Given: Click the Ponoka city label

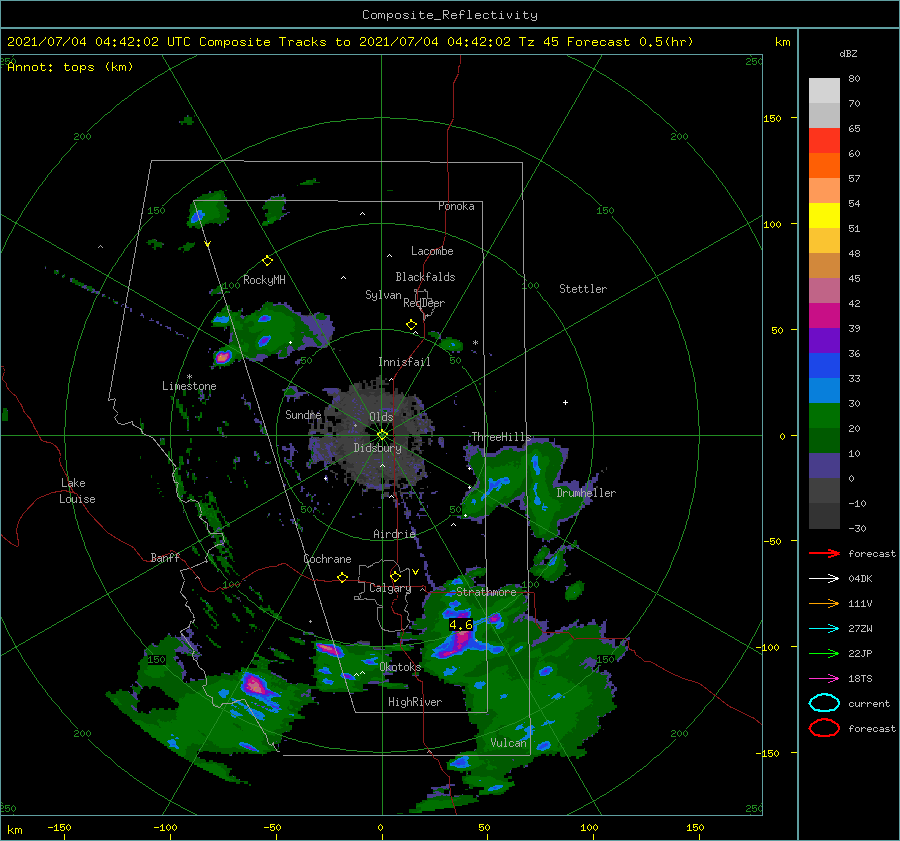Looking at the screenshot, I should tap(456, 206).
